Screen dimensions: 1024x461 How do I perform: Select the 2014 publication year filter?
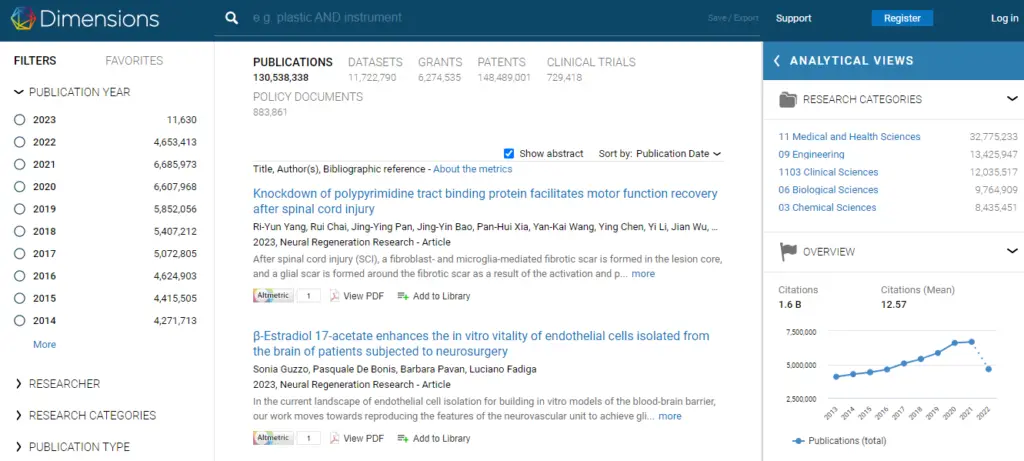(x=20, y=321)
